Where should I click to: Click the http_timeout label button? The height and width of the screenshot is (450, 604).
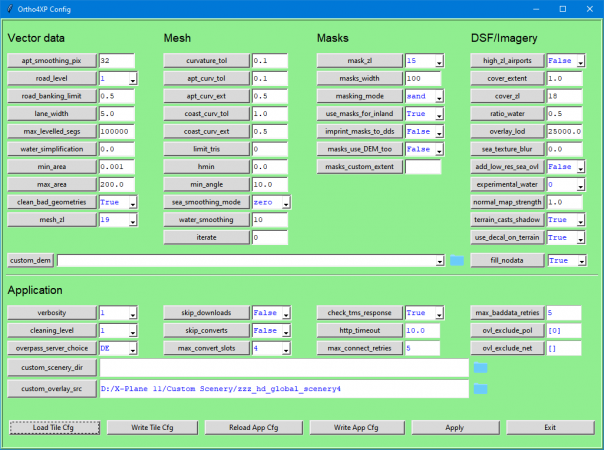tap(360, 331)
